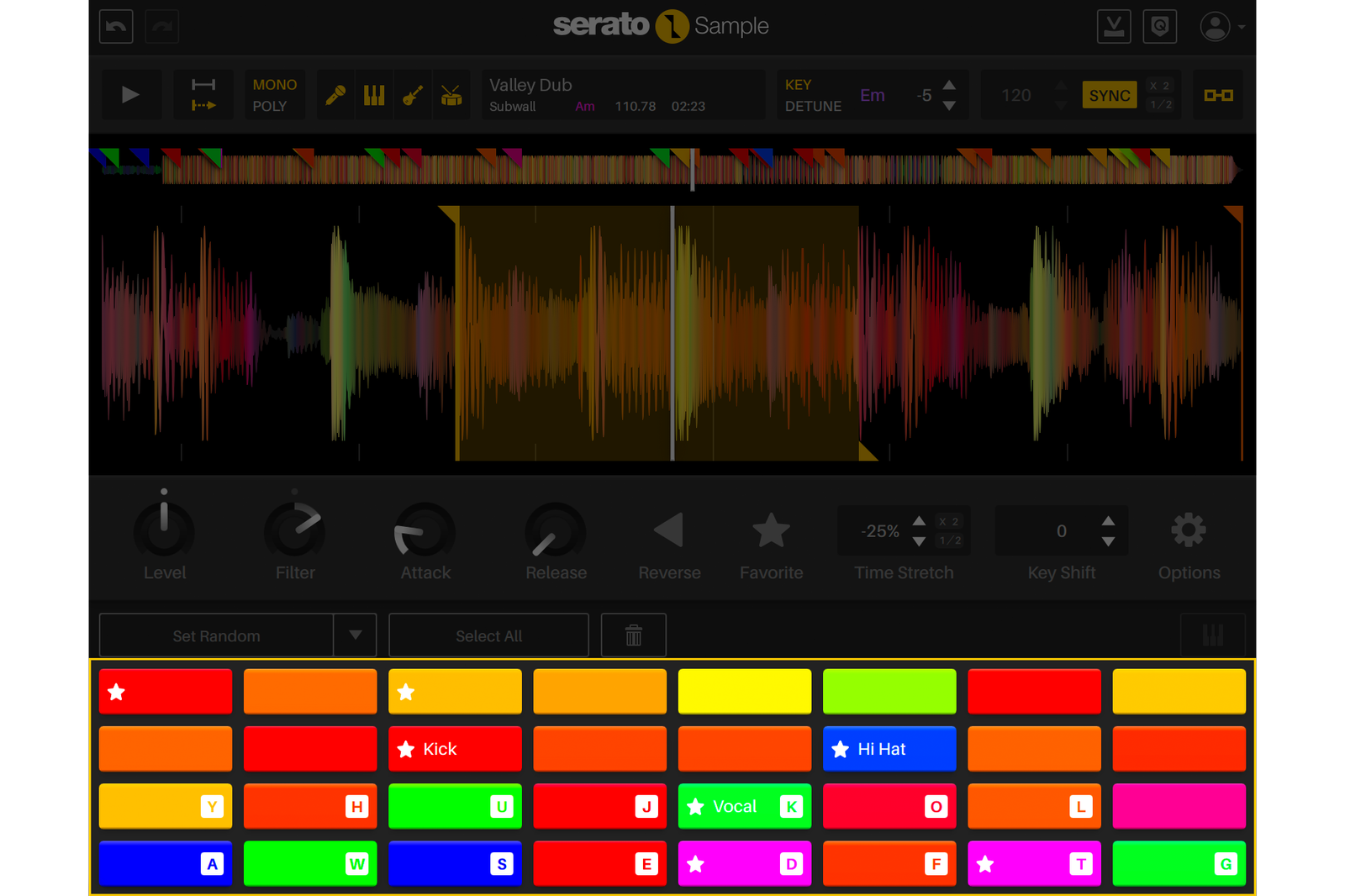The width and height of the screenshot is (1345, 896).
Task: Click the download icon in the top bar
Action: [1114, 26]
